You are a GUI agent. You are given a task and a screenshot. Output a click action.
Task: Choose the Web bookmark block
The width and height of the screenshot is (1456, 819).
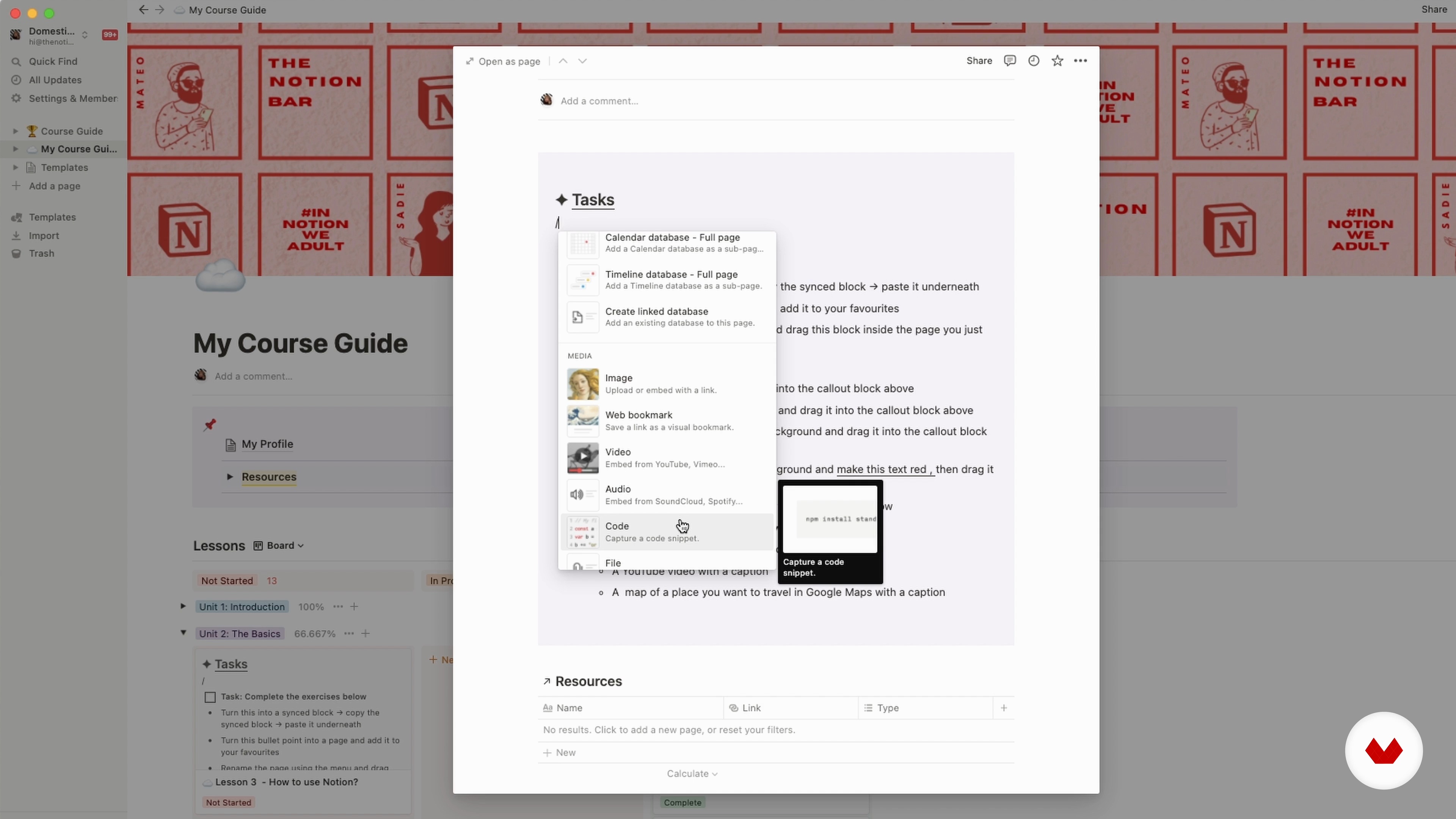click(667, 420)
